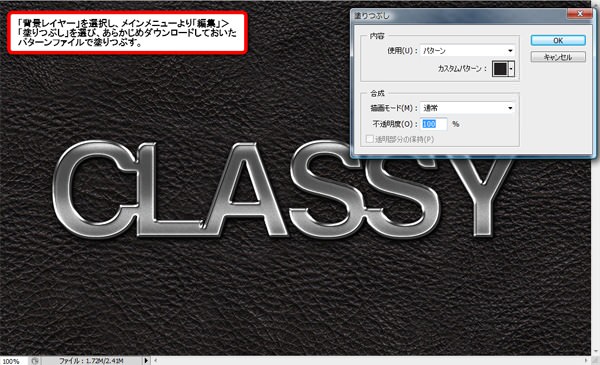
Task: Click the custom pattern dark swatch
Action: pyautogui.click(x=501, y=69)
